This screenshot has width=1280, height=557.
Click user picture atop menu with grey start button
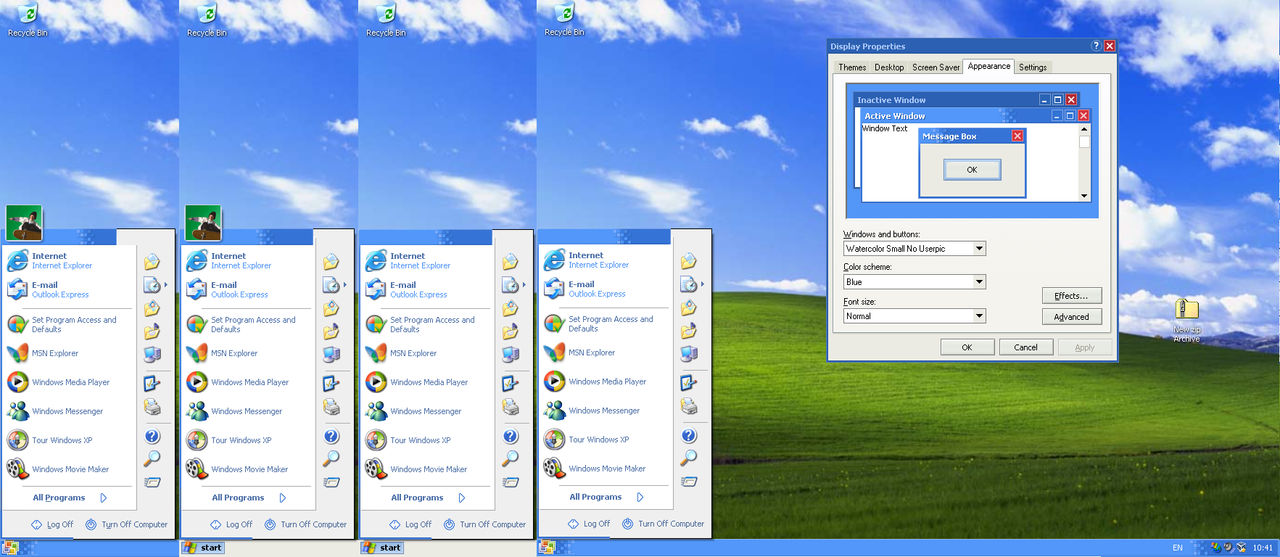click(203, 222)
